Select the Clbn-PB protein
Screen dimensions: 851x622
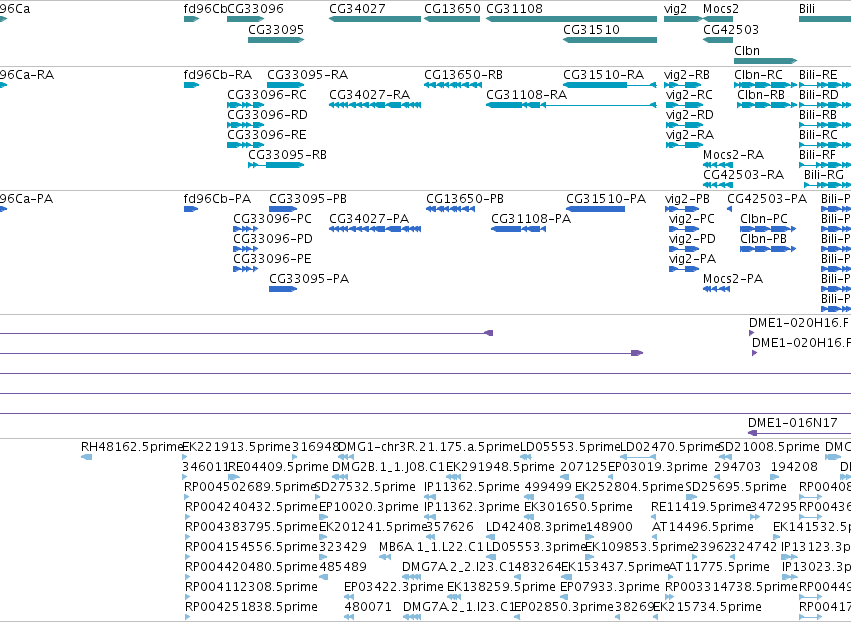[x=768, y=249]
